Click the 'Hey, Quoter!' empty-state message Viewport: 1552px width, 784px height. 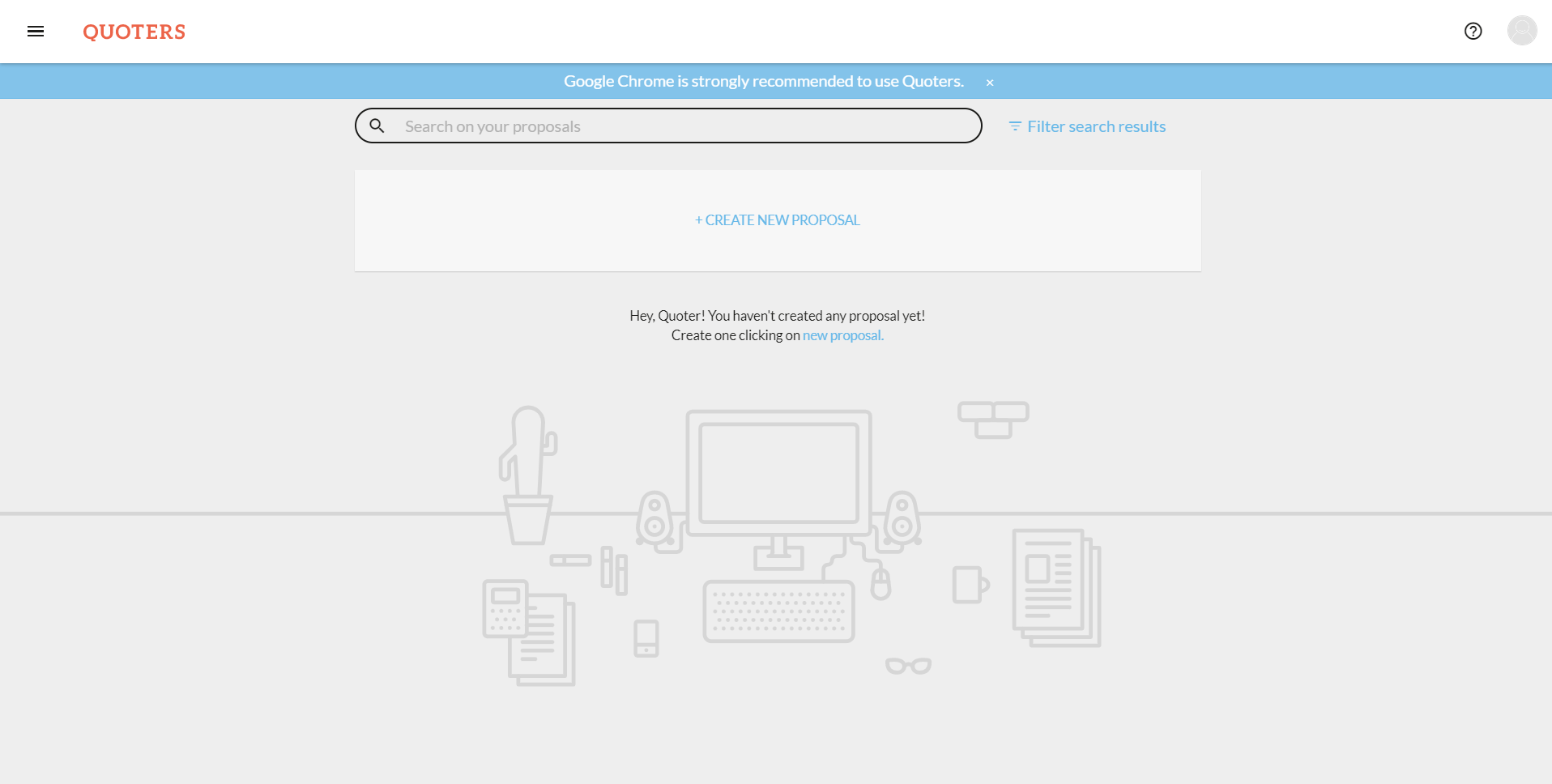pyautogui.click(x=777, y=316)
